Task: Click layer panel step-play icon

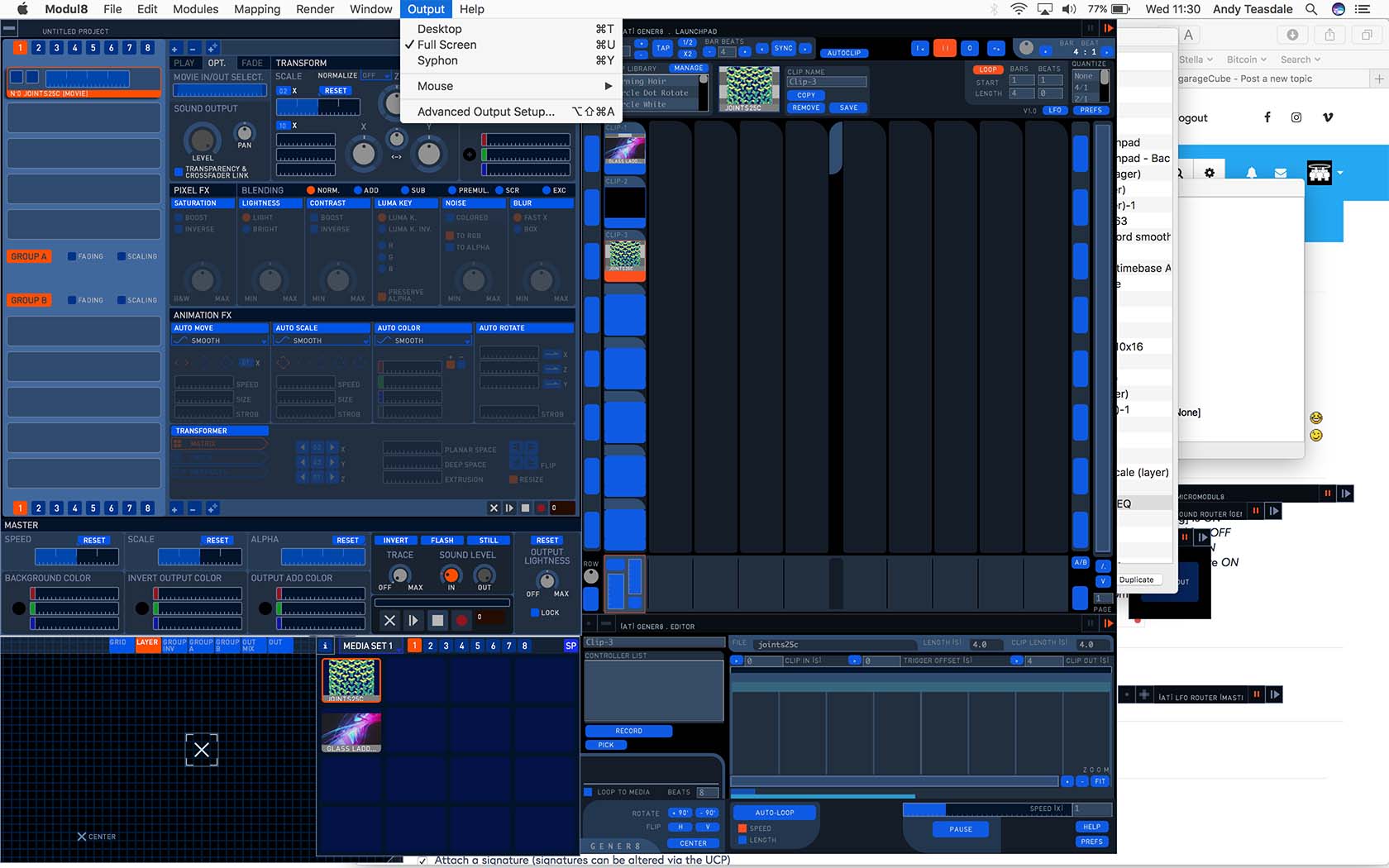Action: coord(509,508)
